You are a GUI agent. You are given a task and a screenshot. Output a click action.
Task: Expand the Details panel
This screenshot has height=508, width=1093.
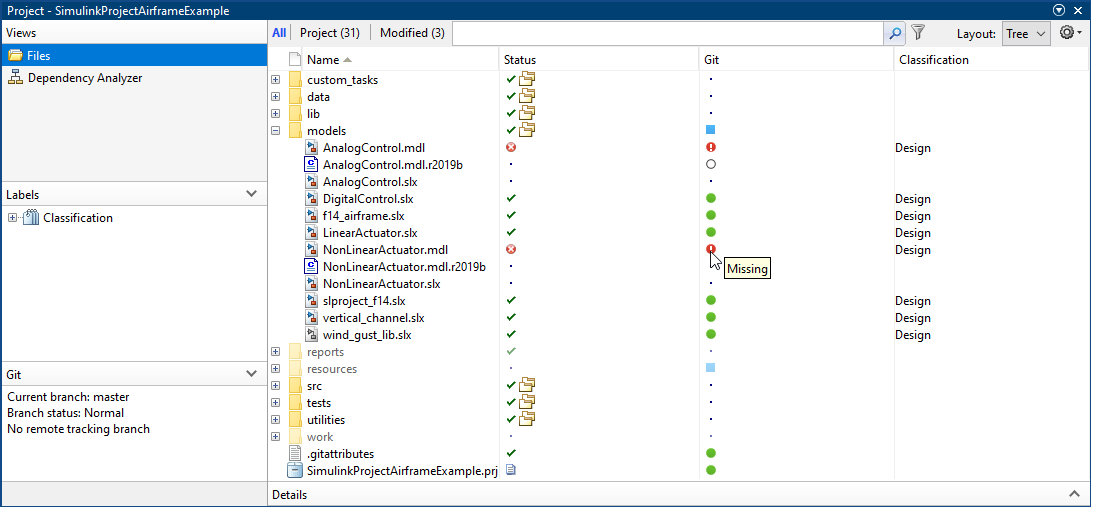pyautogui.click(x=1074, y=494)
